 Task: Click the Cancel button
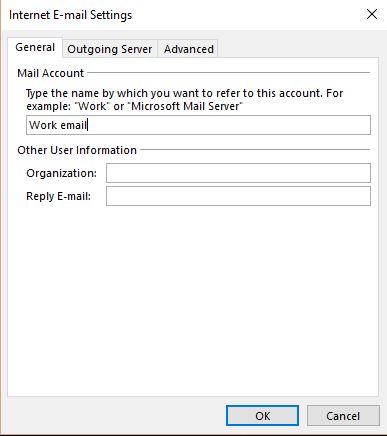pos(343,416)
